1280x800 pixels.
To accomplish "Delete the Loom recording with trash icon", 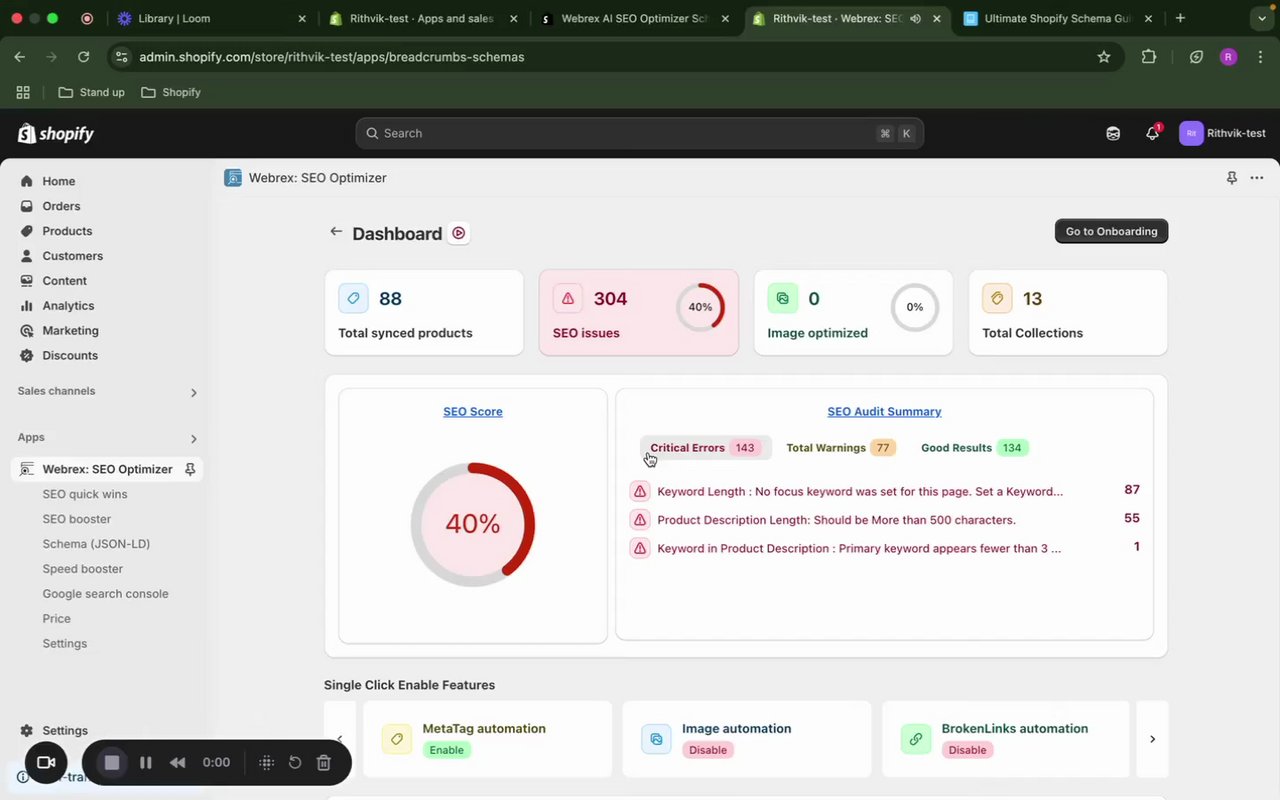I will point(324,763).
